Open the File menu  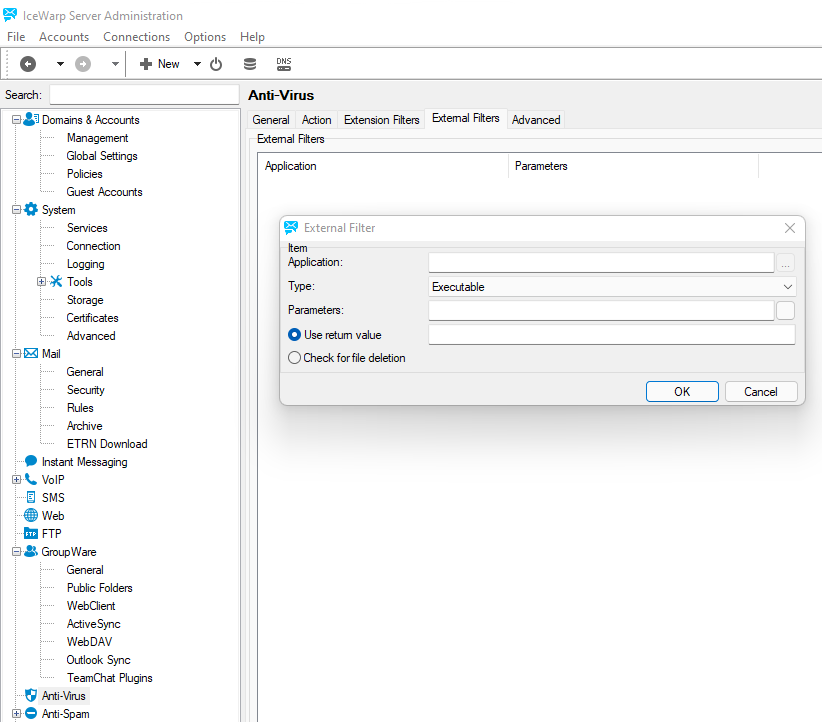(16, 37)
